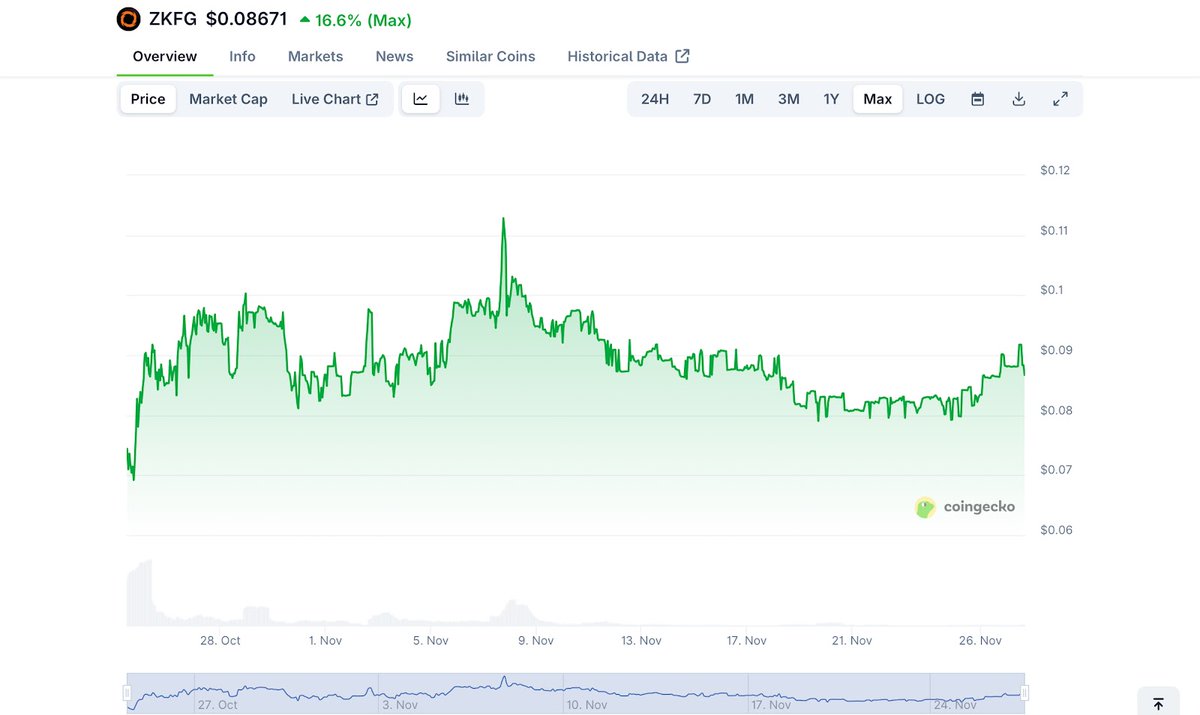
Task: Toggle LOG scale on the chart
Action: 930,99
